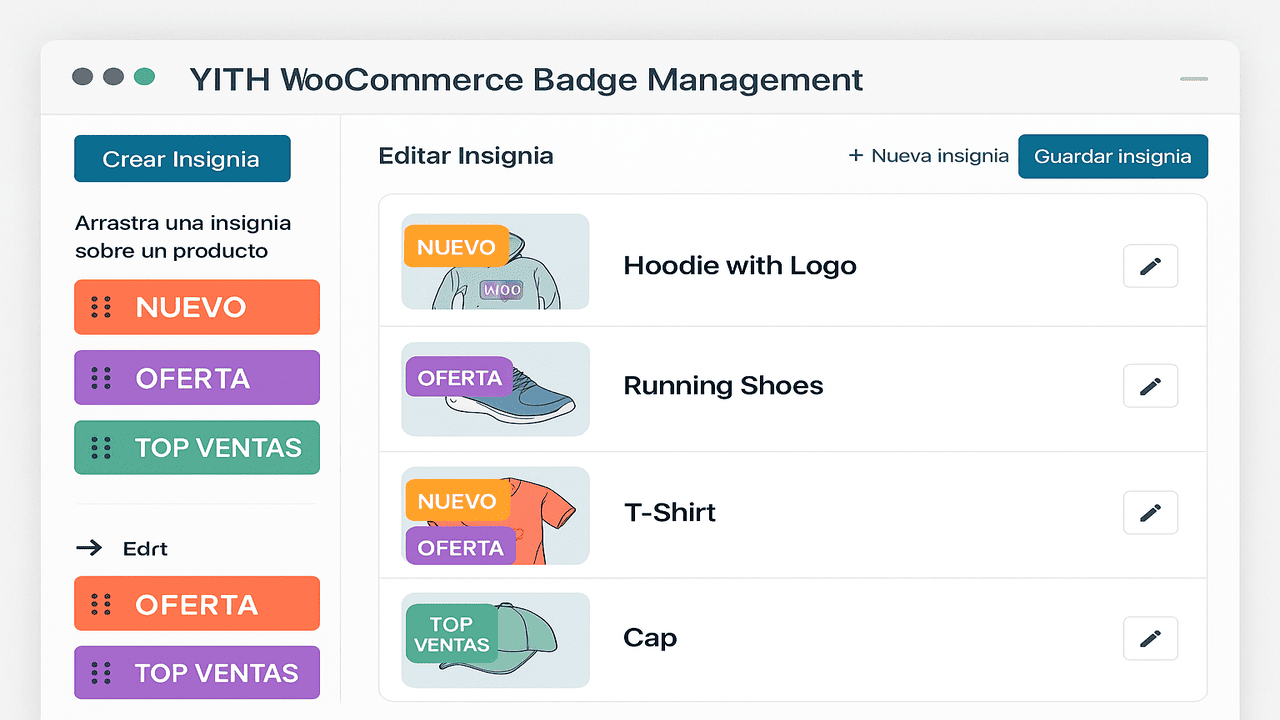Select the purple TOP VENTAS badge in the lower sidebar

point(197,673)
